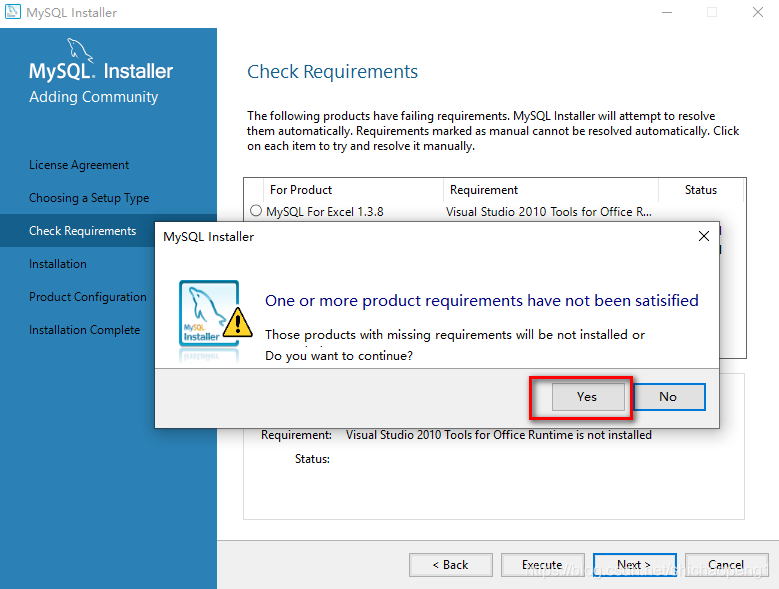Open the License Agreement step in sidebar
The image size is (779, 589).
[79, 165]
